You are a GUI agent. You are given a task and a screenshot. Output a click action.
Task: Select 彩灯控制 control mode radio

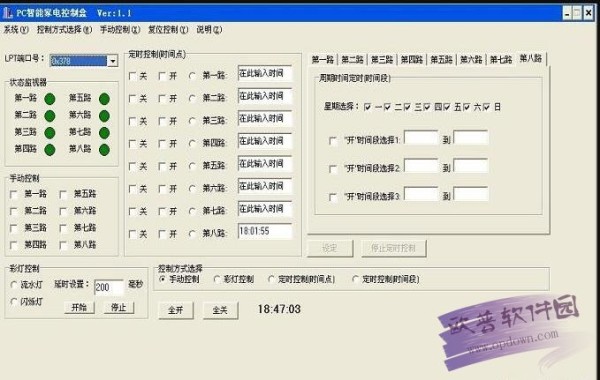point(217,279)
